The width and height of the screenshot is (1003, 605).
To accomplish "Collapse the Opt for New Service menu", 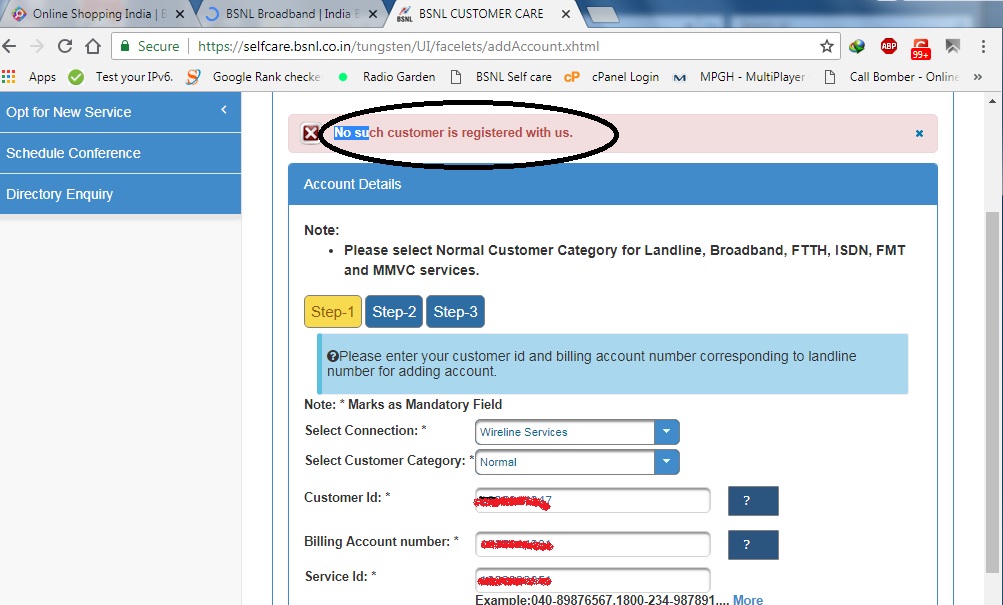I will click(x=224, y=111).
